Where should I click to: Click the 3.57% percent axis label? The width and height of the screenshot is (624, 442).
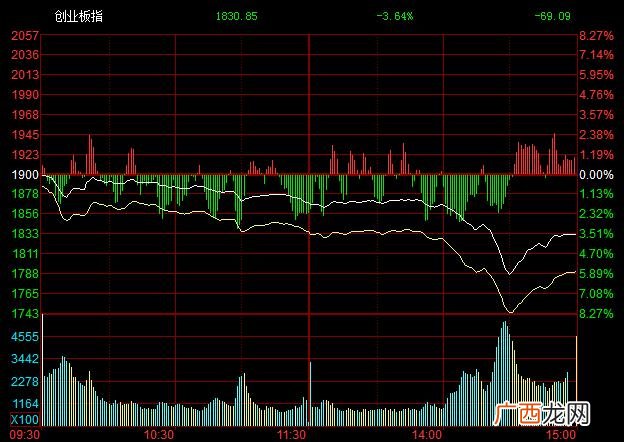coord(596,115)
